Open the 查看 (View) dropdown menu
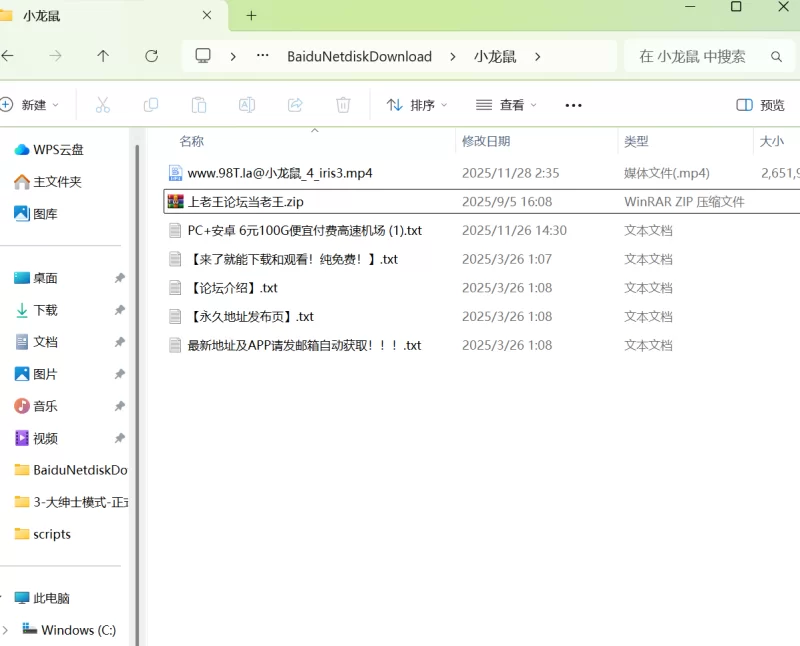Viewport: 800px width, 646px height. click(506, 105)
